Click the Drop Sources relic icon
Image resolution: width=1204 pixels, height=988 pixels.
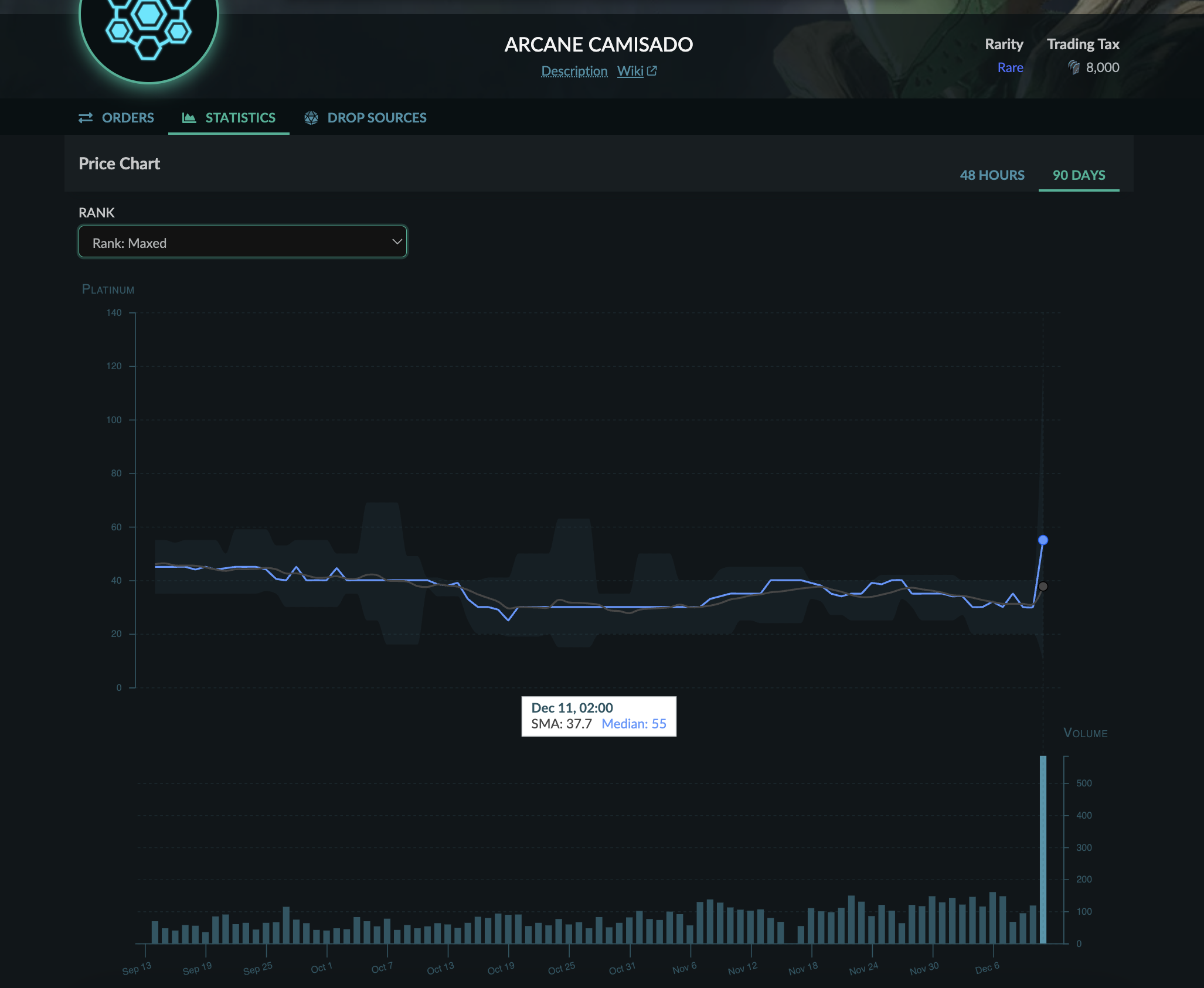click(x=311, y=118)
